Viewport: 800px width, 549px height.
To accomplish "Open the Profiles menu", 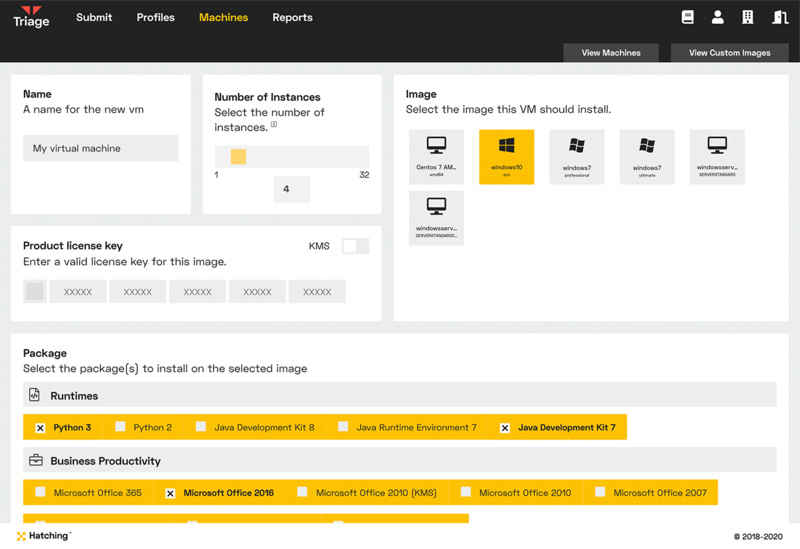I will 156,17.
